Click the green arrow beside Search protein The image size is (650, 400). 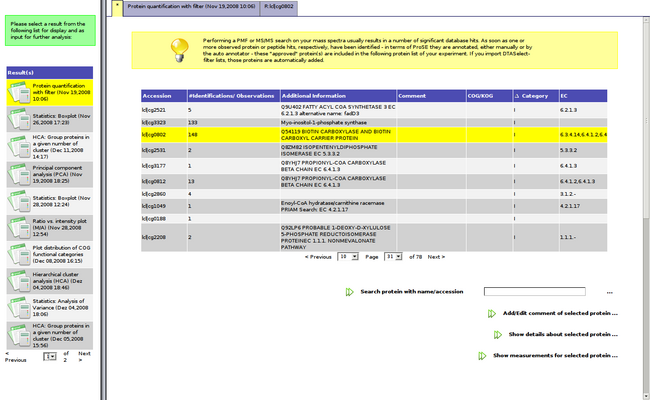pos(349,292)
